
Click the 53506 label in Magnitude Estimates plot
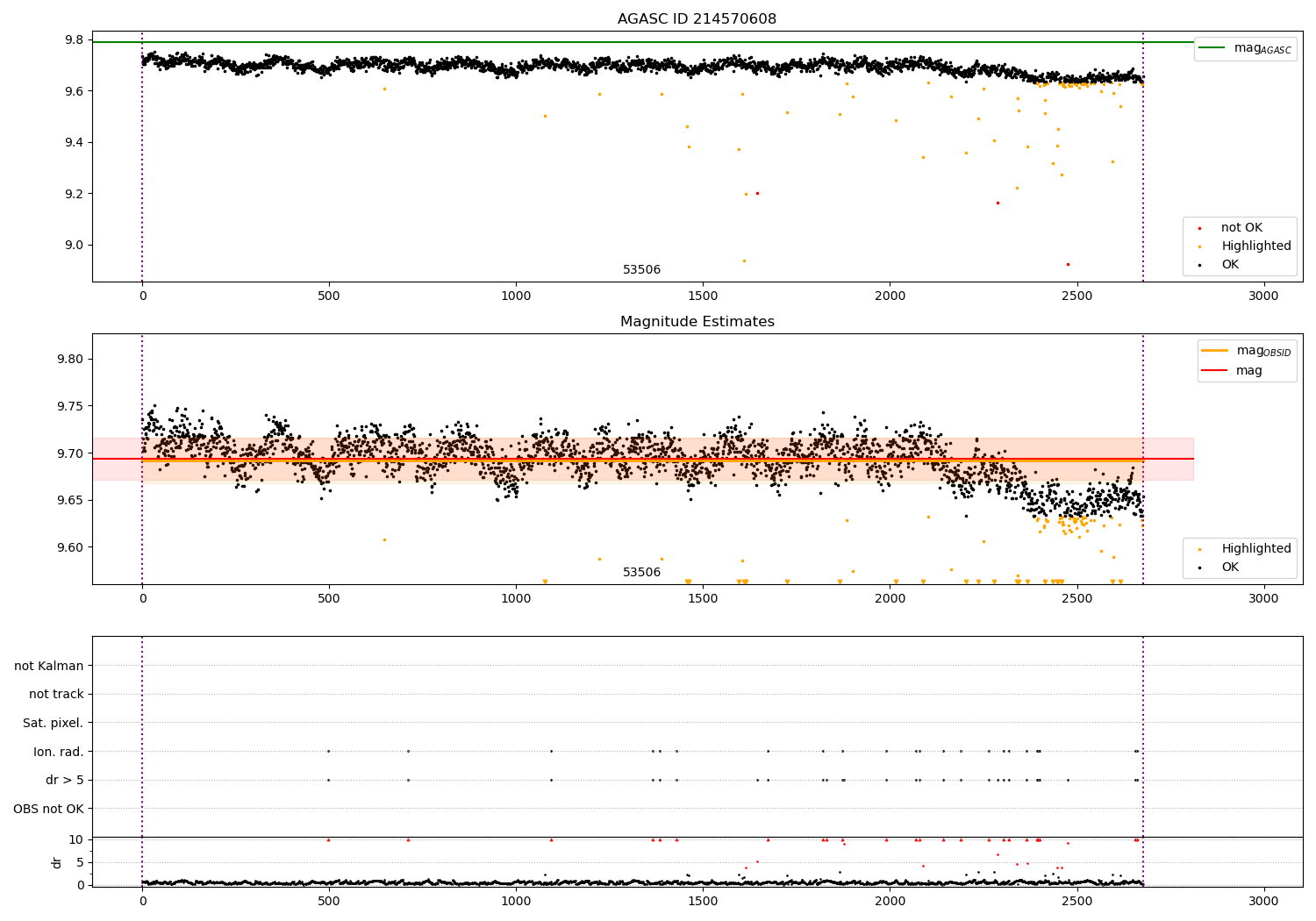coord(641,573)
